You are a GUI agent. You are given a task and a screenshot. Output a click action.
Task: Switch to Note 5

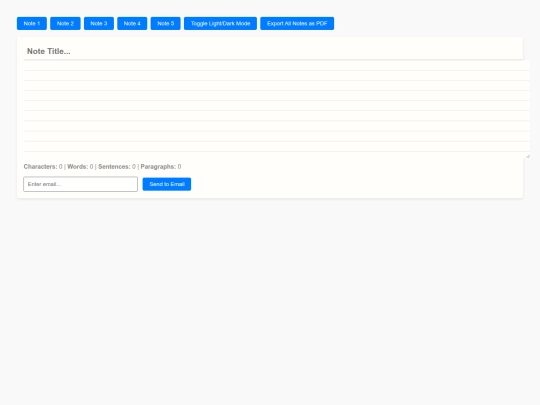pos(166,23)
